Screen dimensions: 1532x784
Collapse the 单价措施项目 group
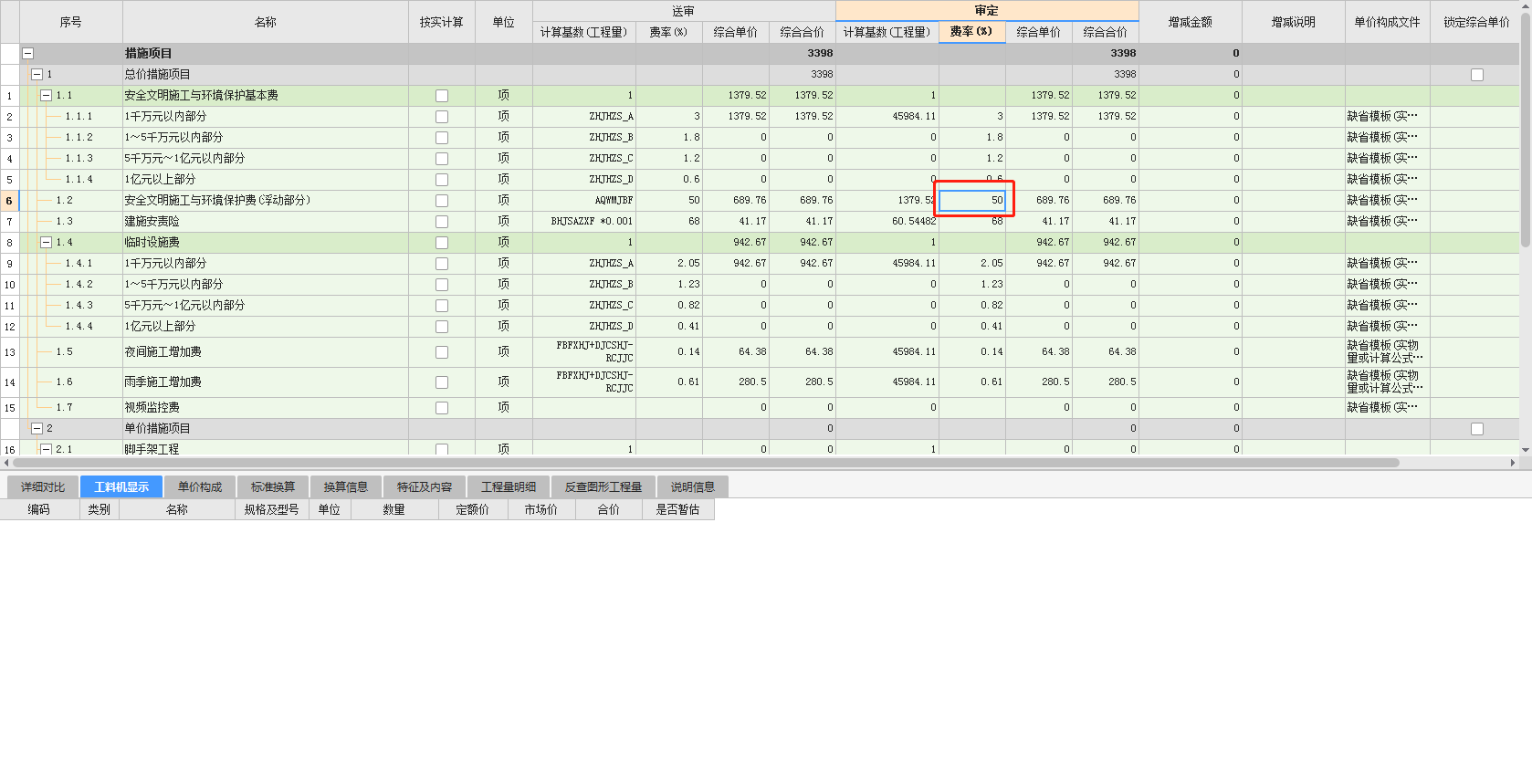pyautogui.click(x=37, y=429)
